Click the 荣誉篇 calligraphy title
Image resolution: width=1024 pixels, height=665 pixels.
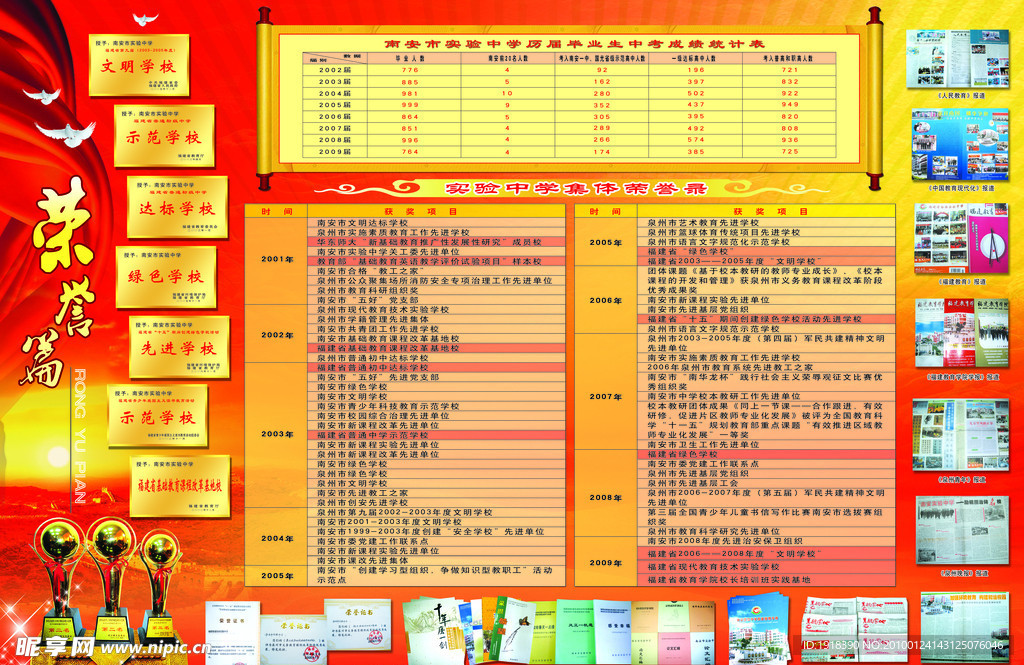60,281
